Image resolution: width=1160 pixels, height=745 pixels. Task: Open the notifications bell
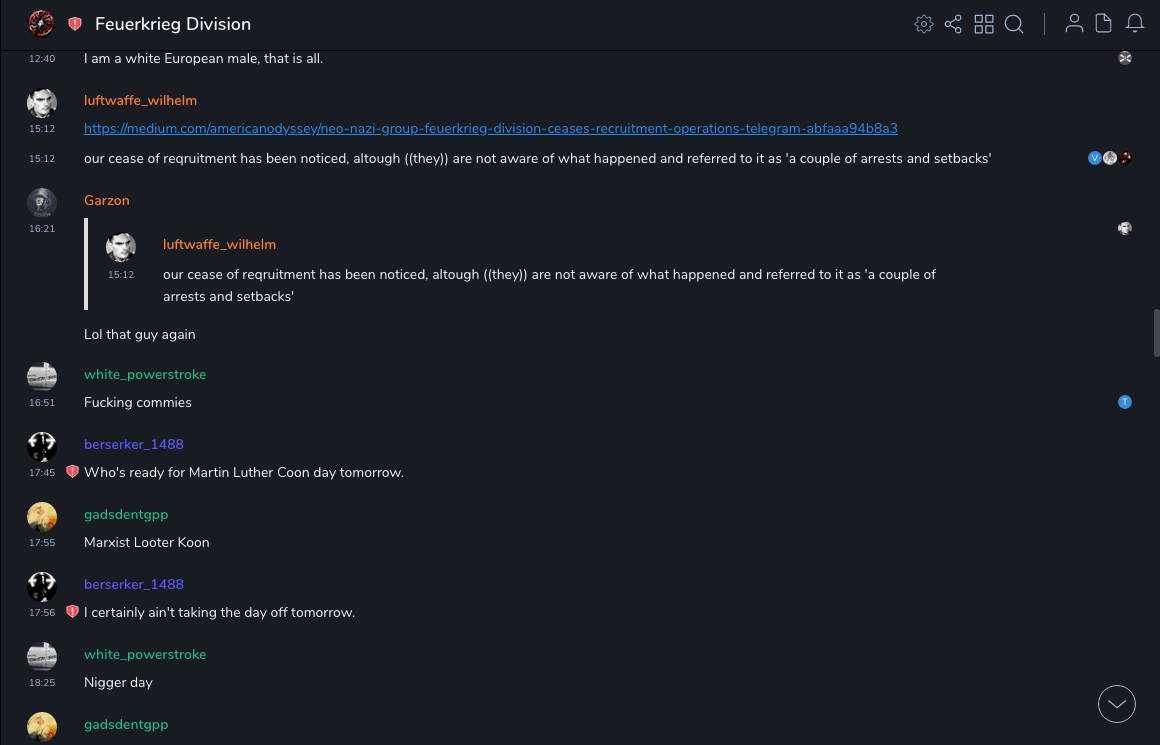tap(1135, 24)
